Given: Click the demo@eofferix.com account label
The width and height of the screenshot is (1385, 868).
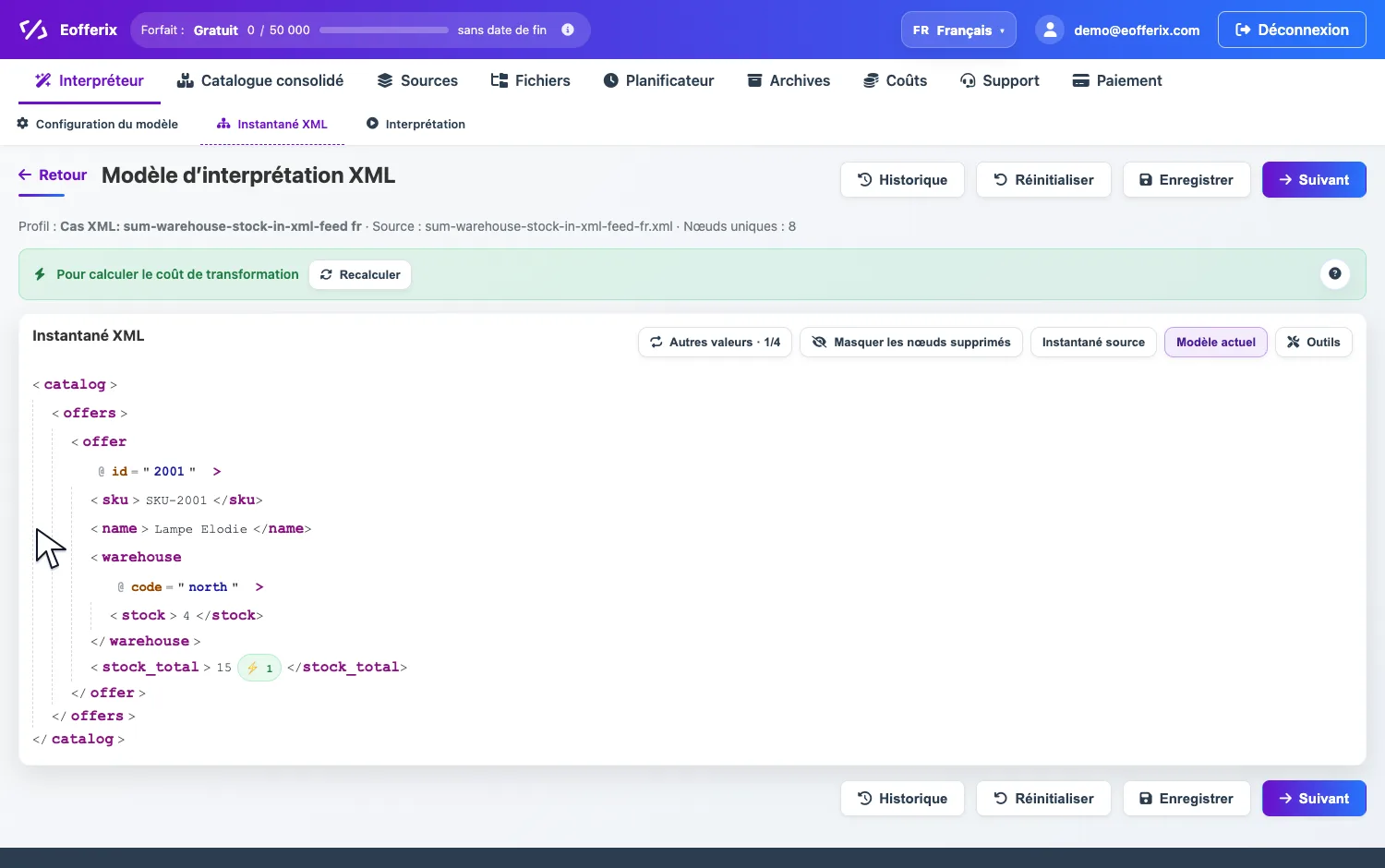Looking at the screenshot, I should click(1137, 30).
